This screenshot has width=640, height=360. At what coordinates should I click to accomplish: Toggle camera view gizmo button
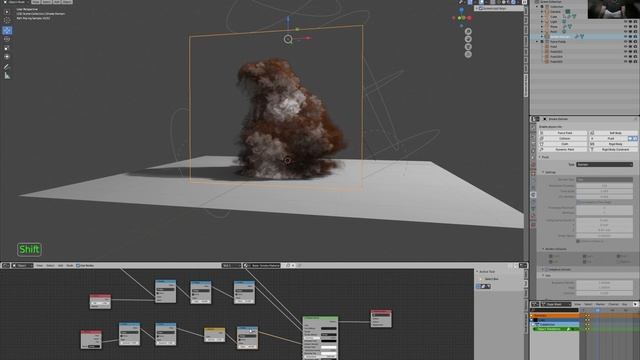click(468, 47)
